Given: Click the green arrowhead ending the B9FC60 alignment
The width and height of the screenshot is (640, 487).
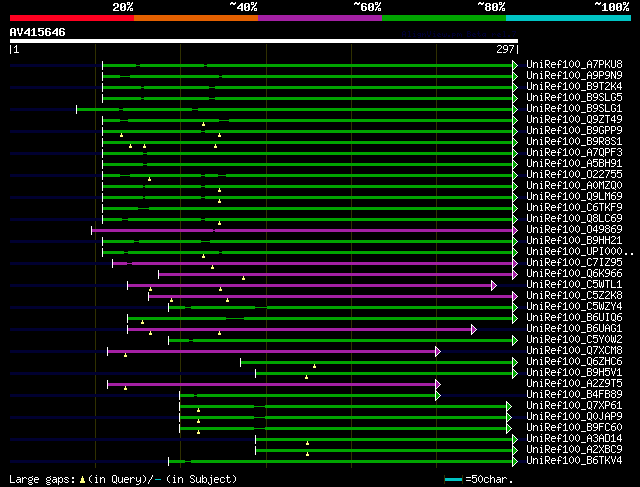Looking at the screenshot, I should tap(509, 429).
